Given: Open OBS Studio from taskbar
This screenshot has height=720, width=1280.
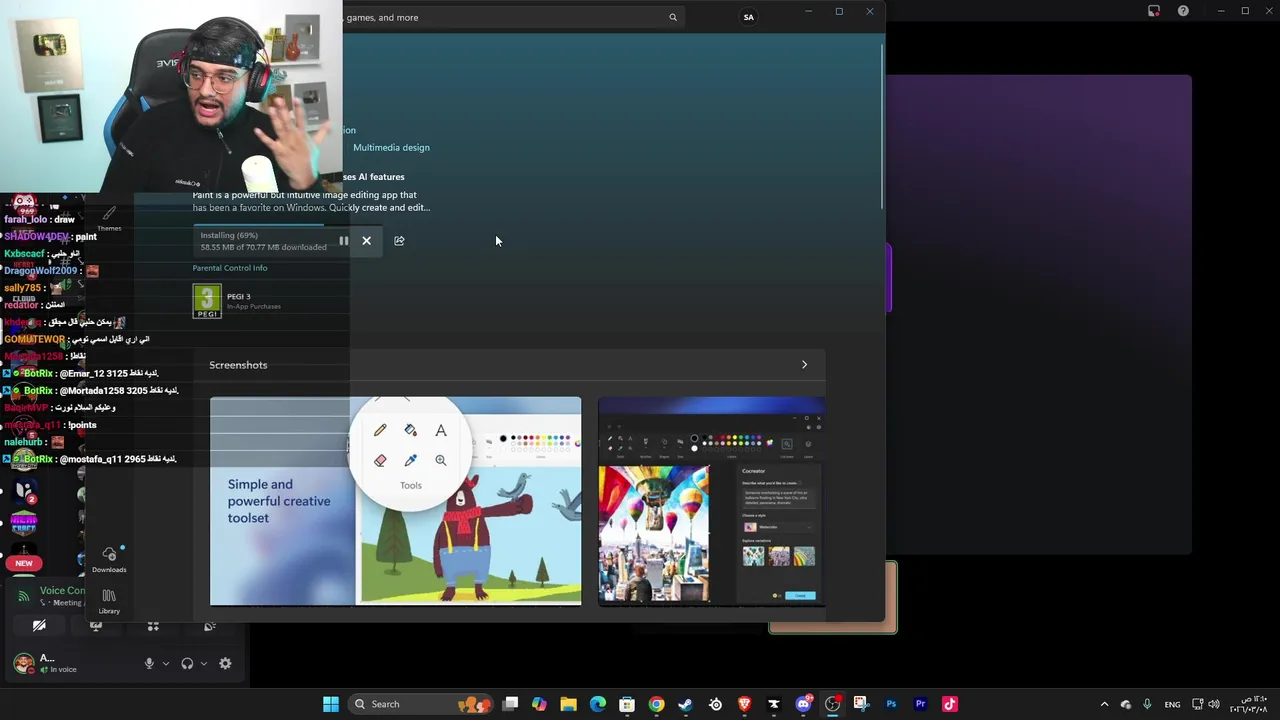Looking at the screenshot, I should tap(832, 704).
